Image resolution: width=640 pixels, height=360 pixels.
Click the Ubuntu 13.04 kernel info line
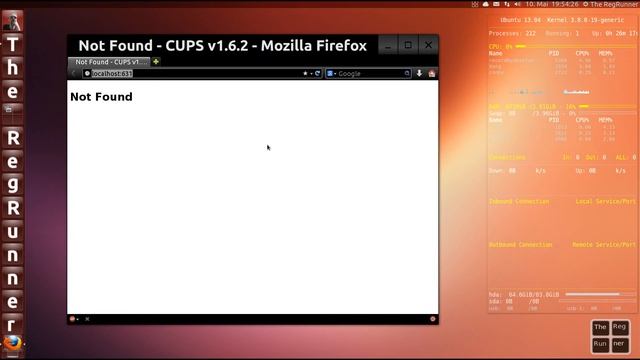pos(562,20)
